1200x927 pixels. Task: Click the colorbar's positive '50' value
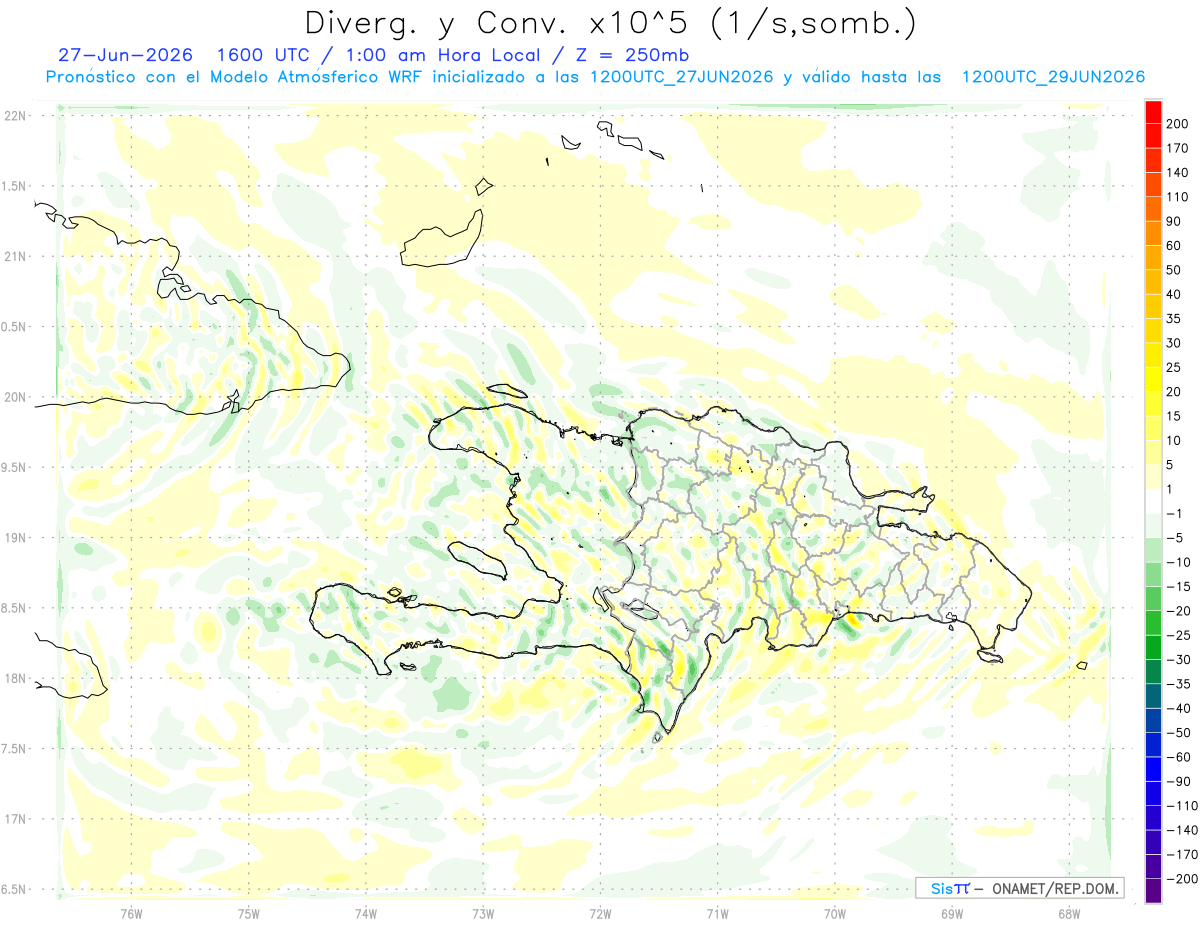click(1174, 270)
